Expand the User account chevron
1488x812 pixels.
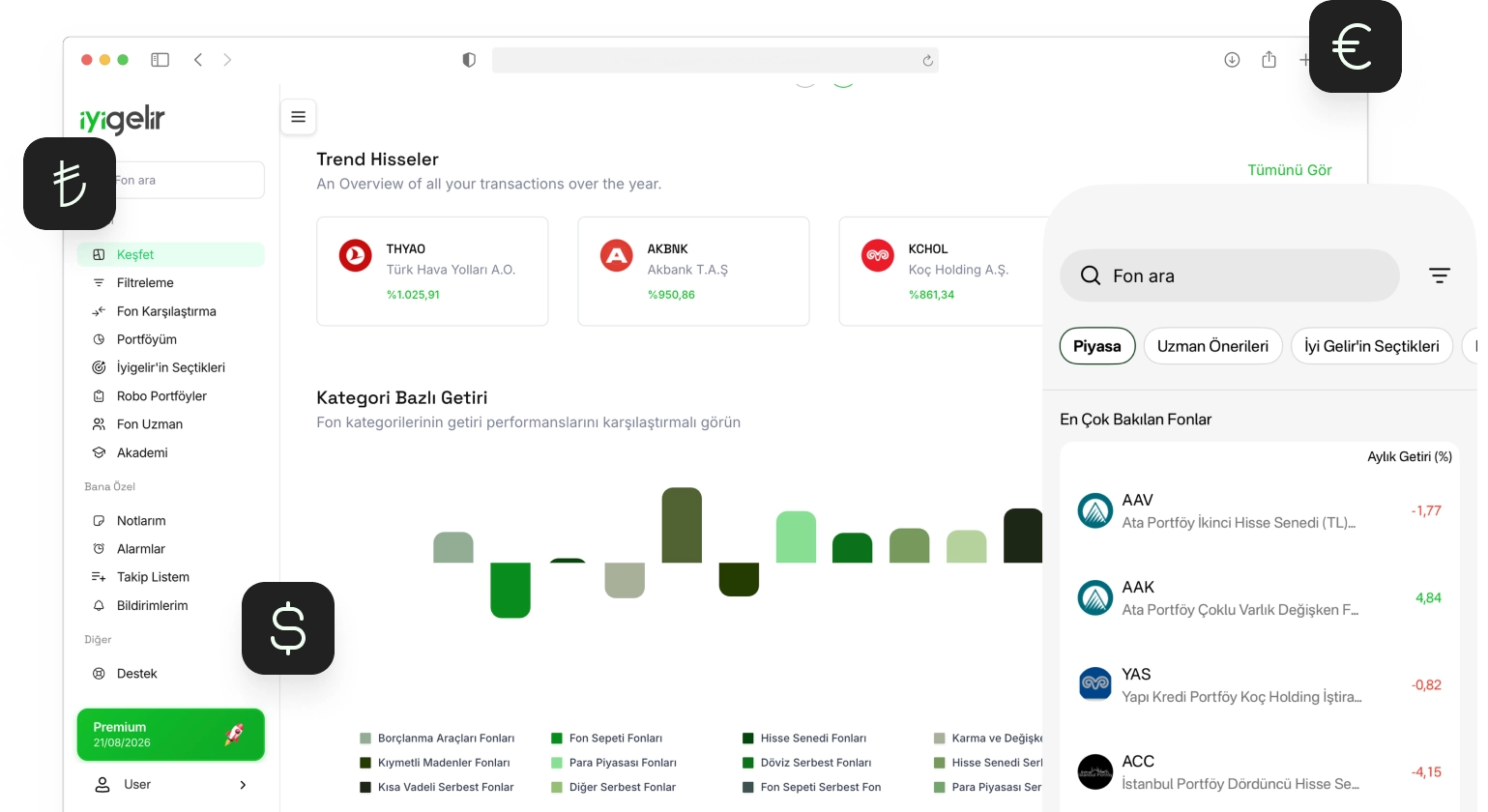(x=243, y=785)
